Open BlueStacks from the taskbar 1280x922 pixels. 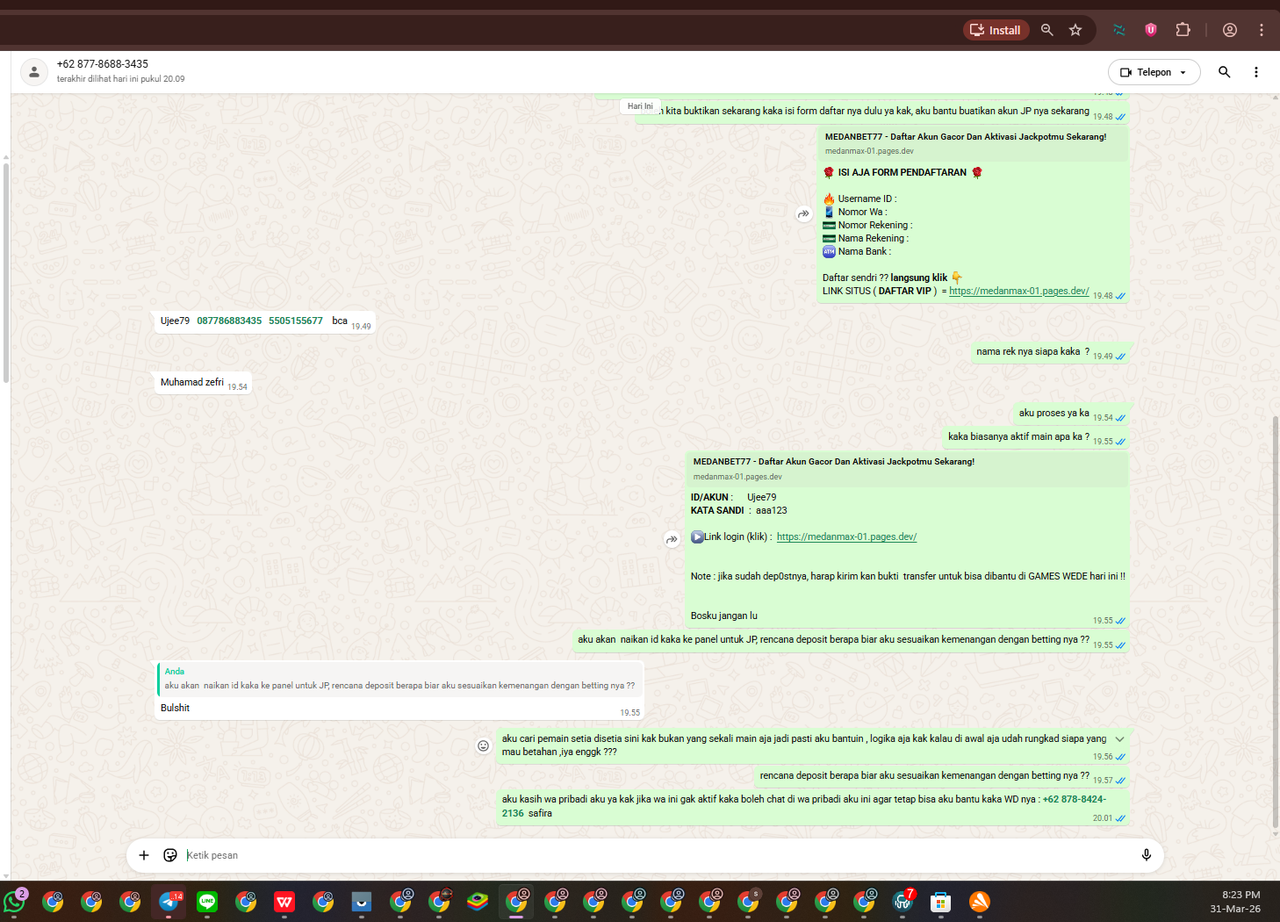(x=478, y=902)
